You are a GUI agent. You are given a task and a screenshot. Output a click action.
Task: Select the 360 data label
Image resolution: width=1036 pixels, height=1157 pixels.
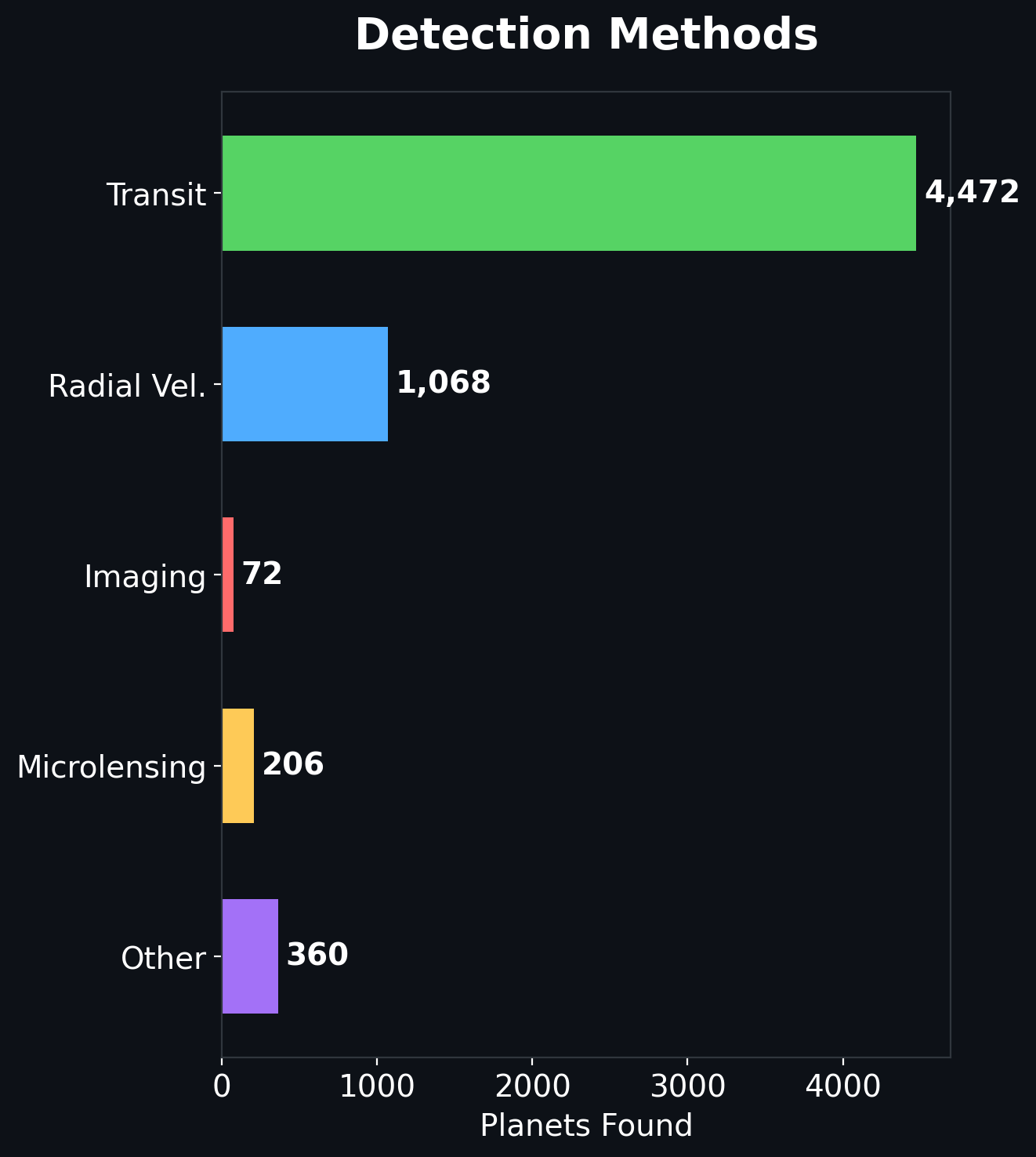coord(317,956)
